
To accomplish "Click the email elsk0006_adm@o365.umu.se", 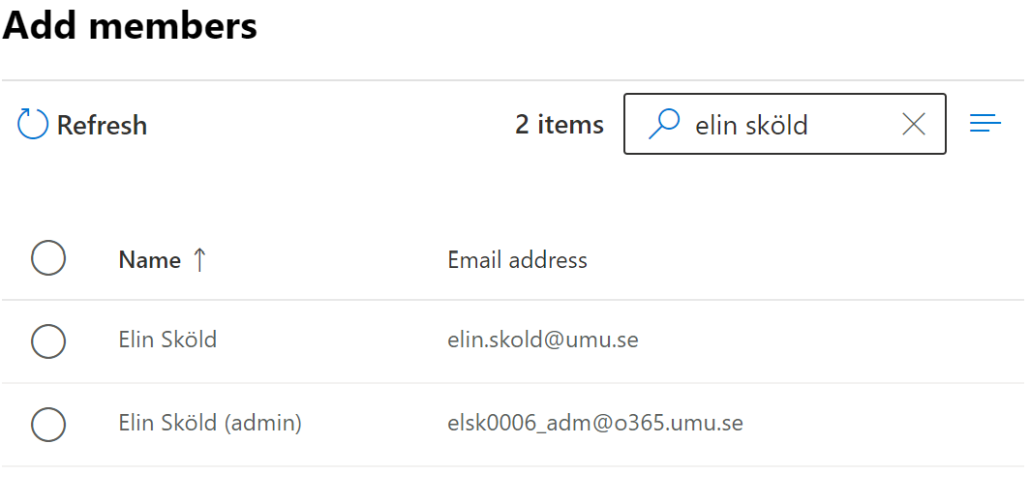I will pyautogui.click(x=595, y=423).
